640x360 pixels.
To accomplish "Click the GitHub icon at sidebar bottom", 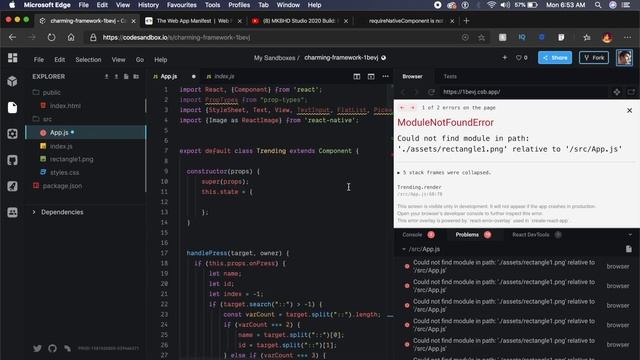I will 52,348.
